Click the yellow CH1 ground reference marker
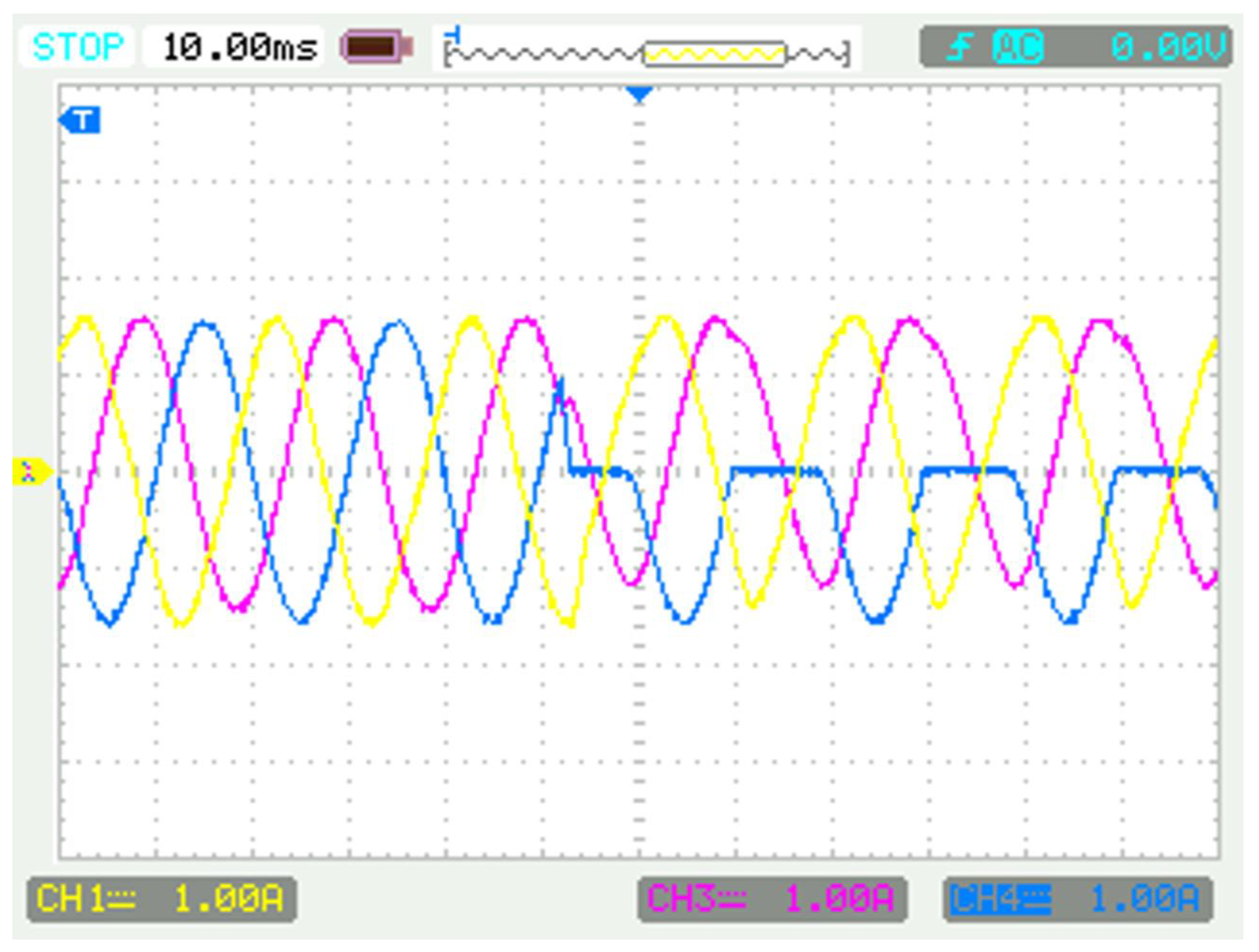Screen dimensions: 1259x952 29,471
